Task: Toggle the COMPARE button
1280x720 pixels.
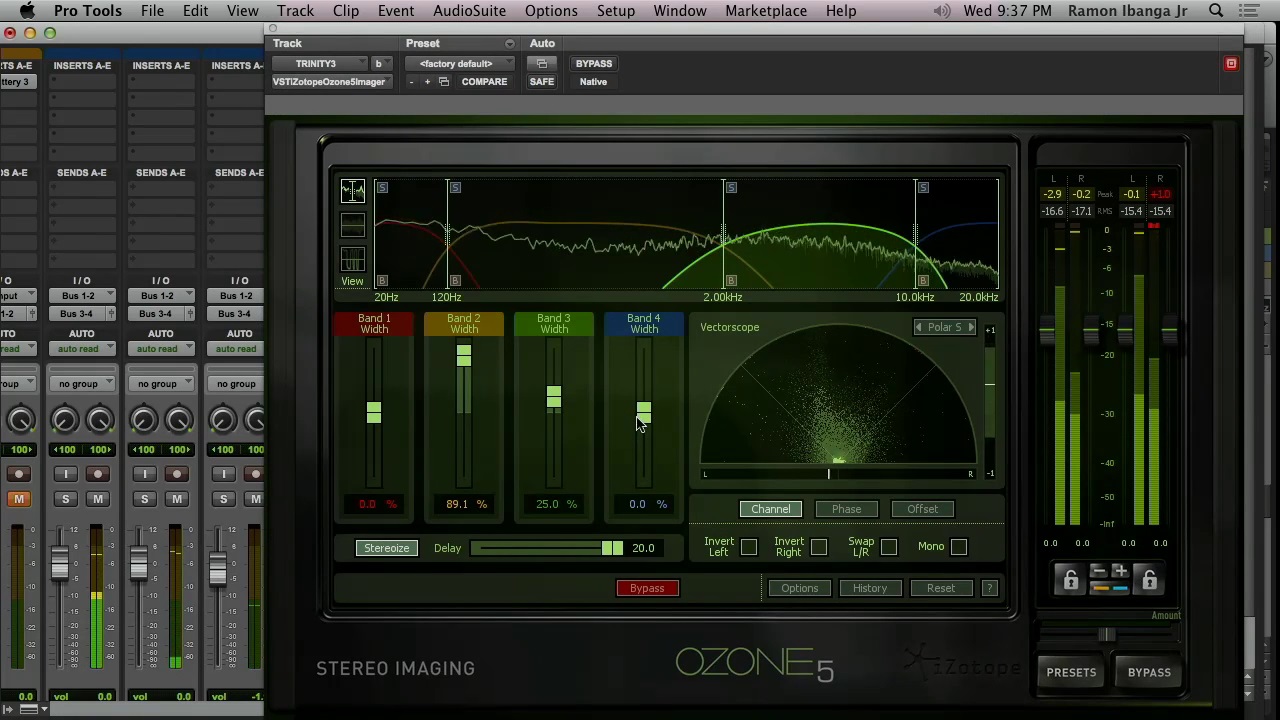Action: 484,82
